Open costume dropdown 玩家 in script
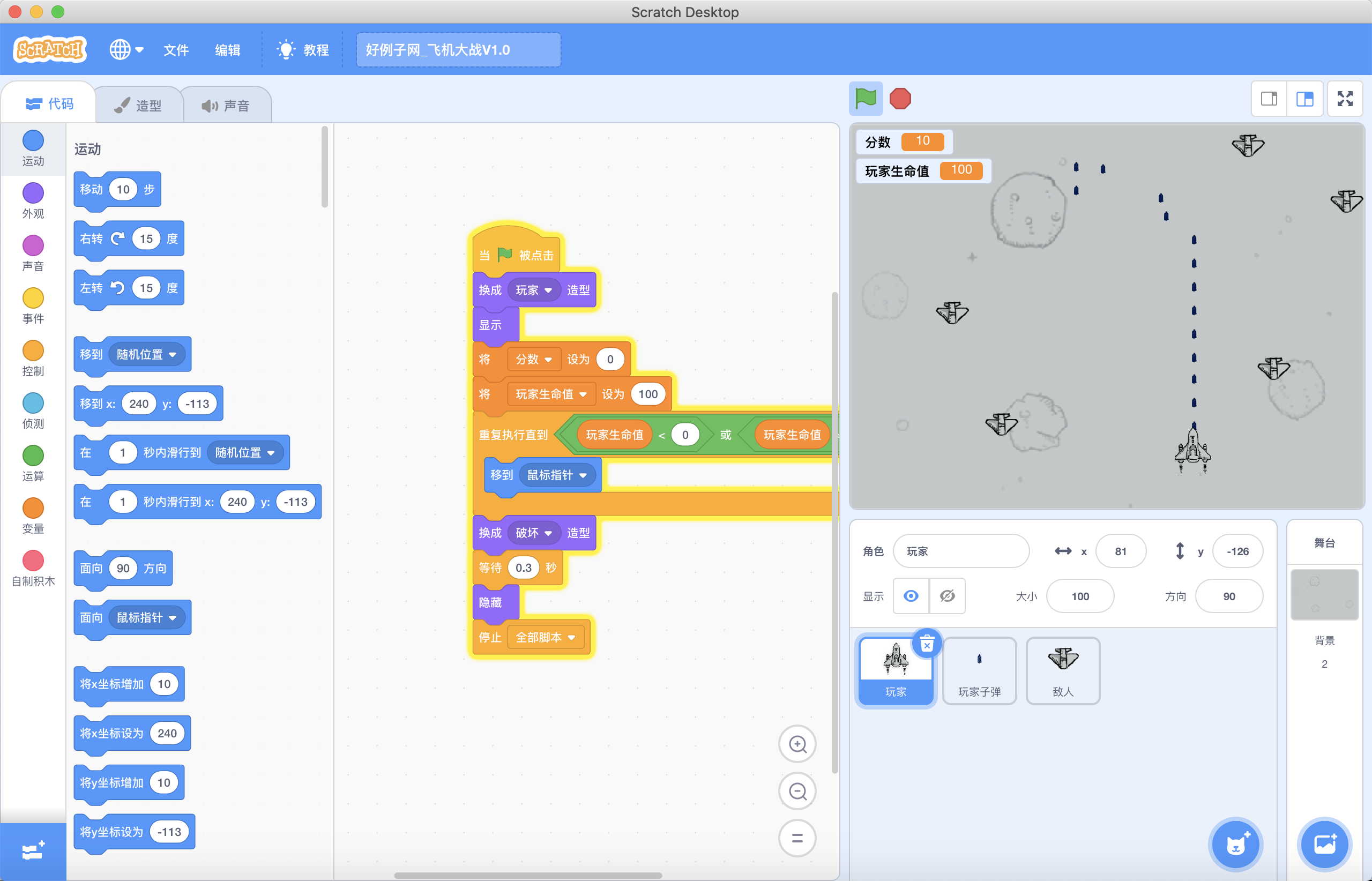 [533, 290]
